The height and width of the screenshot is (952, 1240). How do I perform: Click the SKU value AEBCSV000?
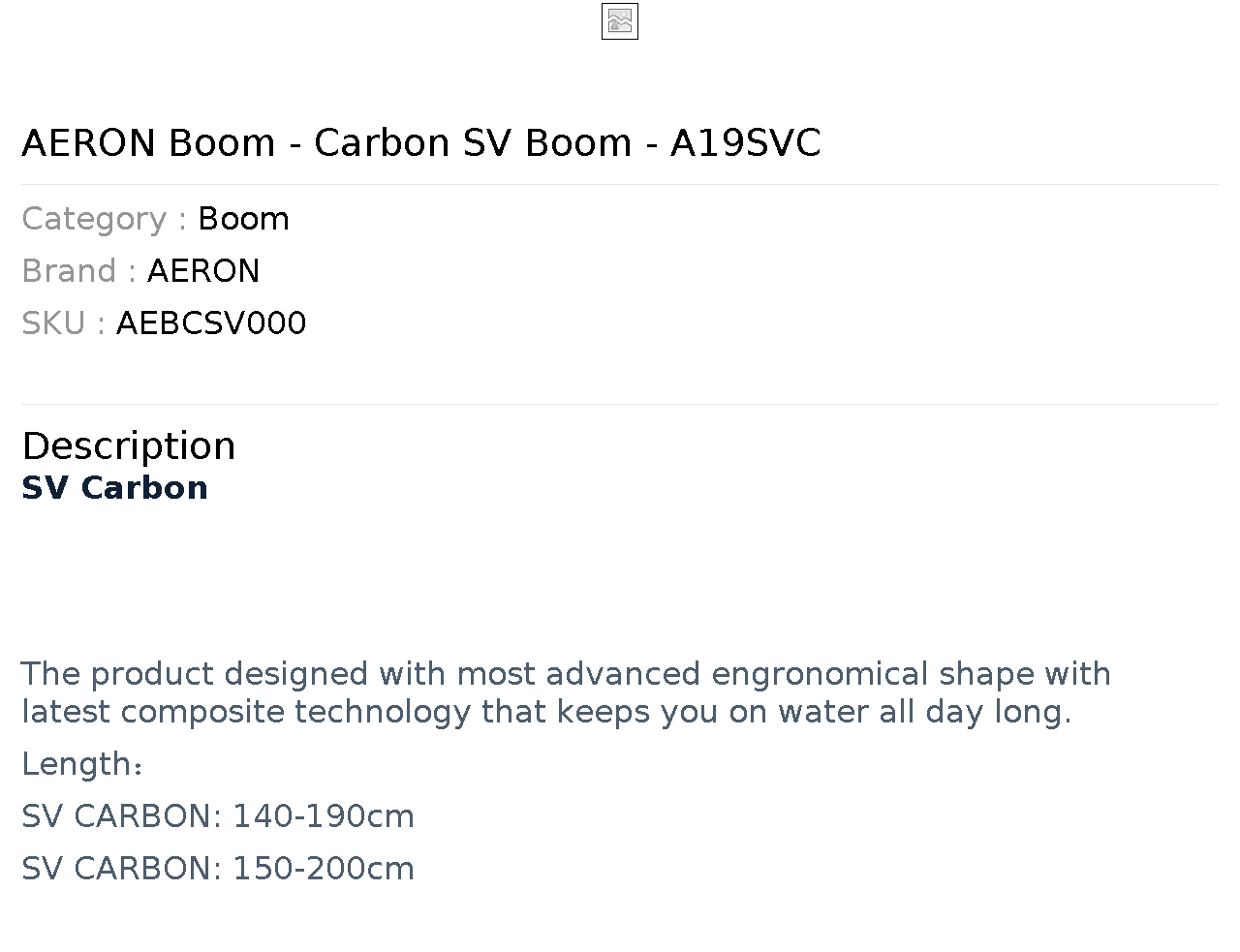click(x=211, y=323)
